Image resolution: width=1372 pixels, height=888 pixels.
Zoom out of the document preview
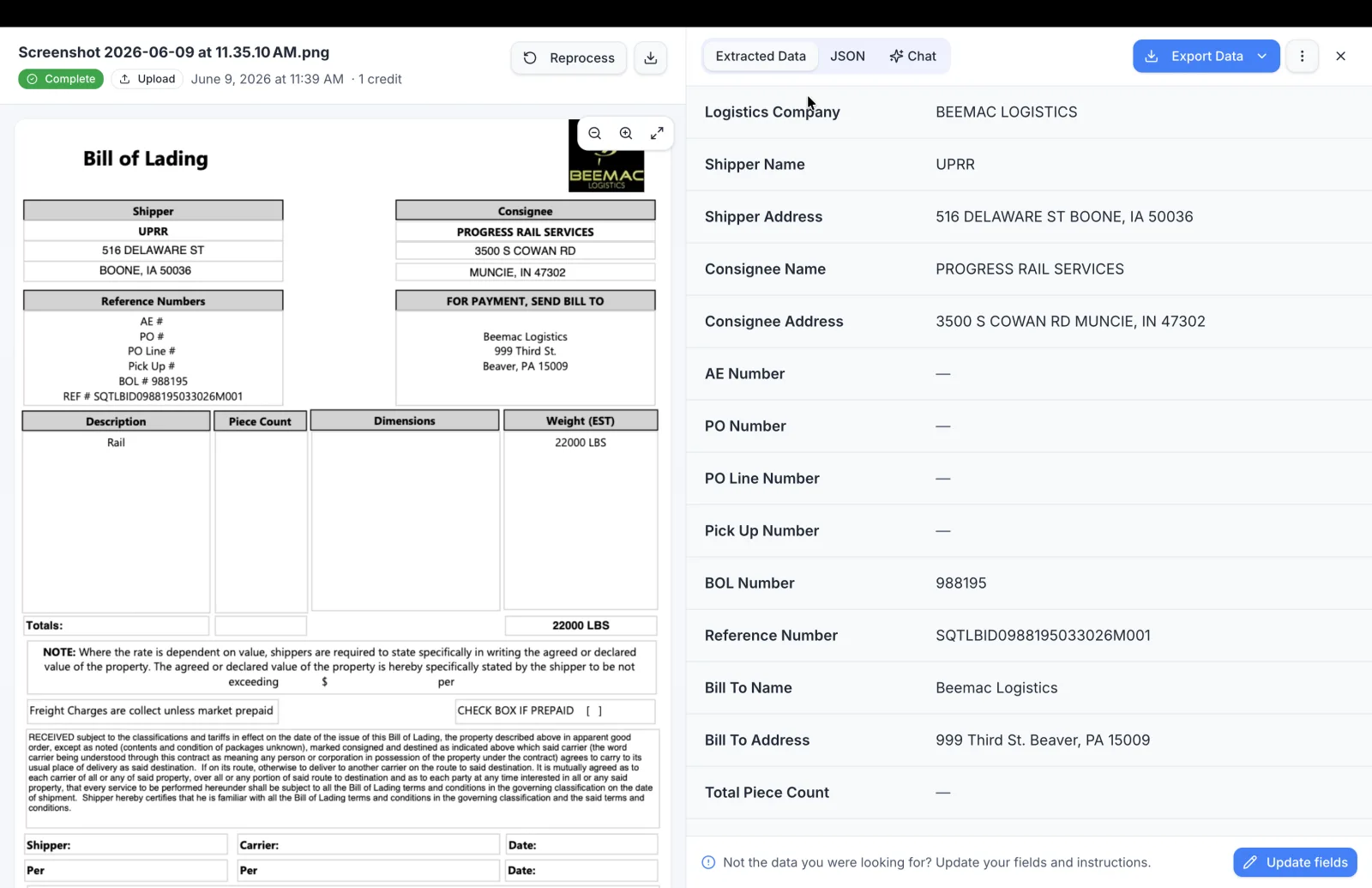pyautogui.click(x=595, y=133)
